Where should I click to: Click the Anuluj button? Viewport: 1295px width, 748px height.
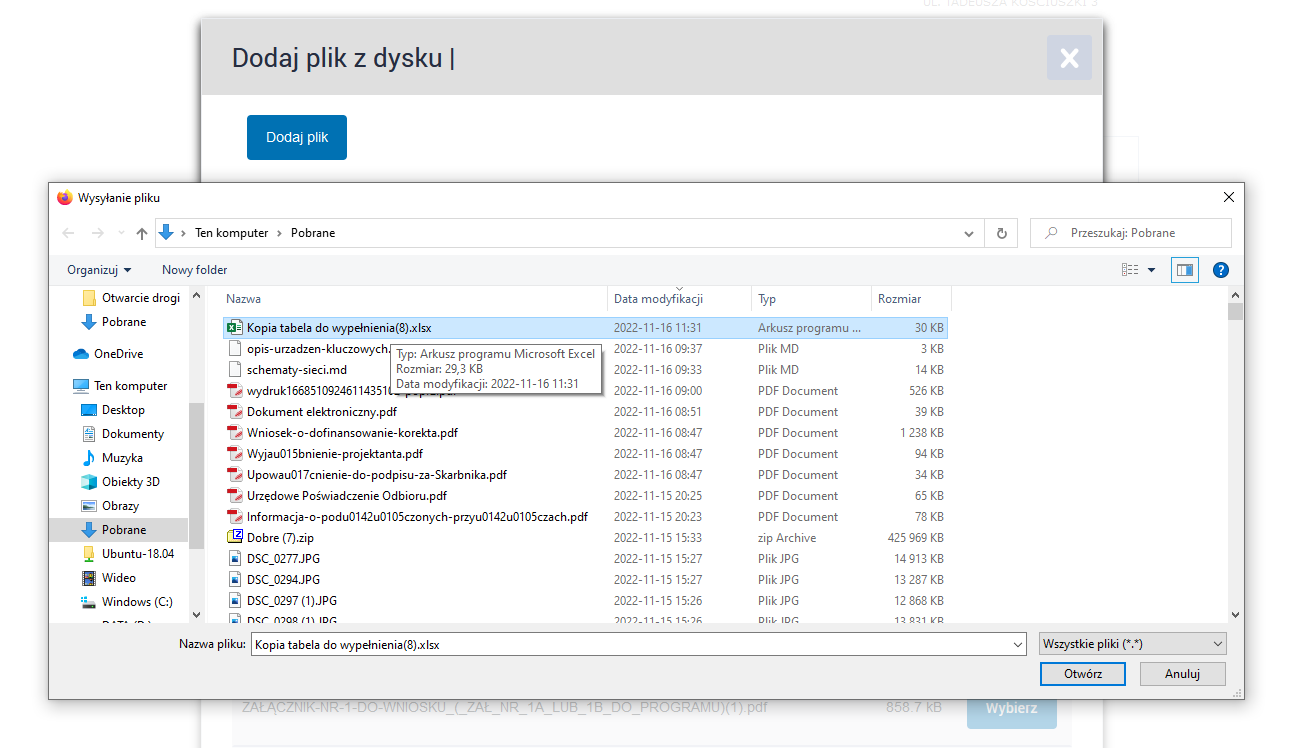coord(1182,674)
